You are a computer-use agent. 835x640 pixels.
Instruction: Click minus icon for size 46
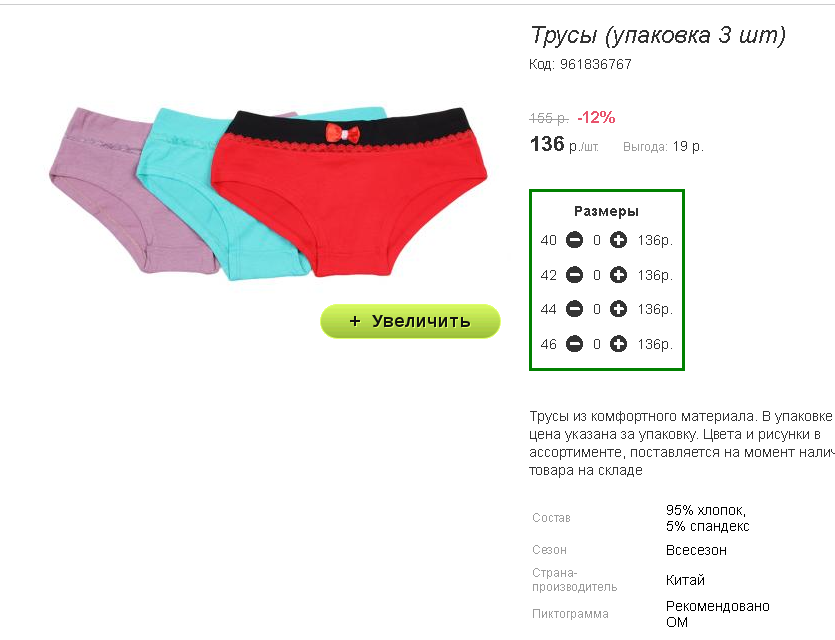(x=574, y=344)
